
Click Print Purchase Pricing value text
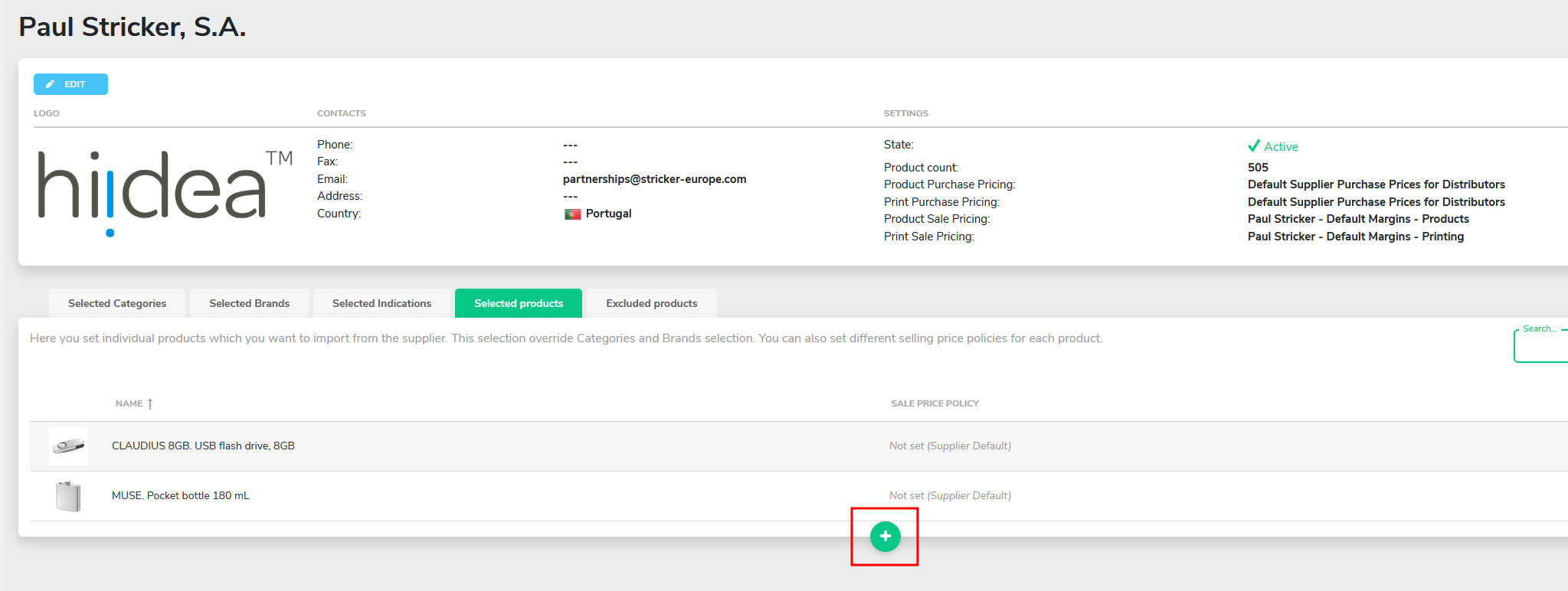pyautogui.click(x=1377, y=202)
